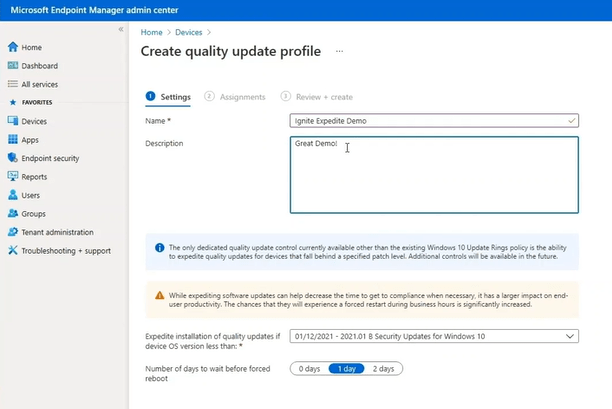Select 1 day reboot wait option

[x=347, y=368]
